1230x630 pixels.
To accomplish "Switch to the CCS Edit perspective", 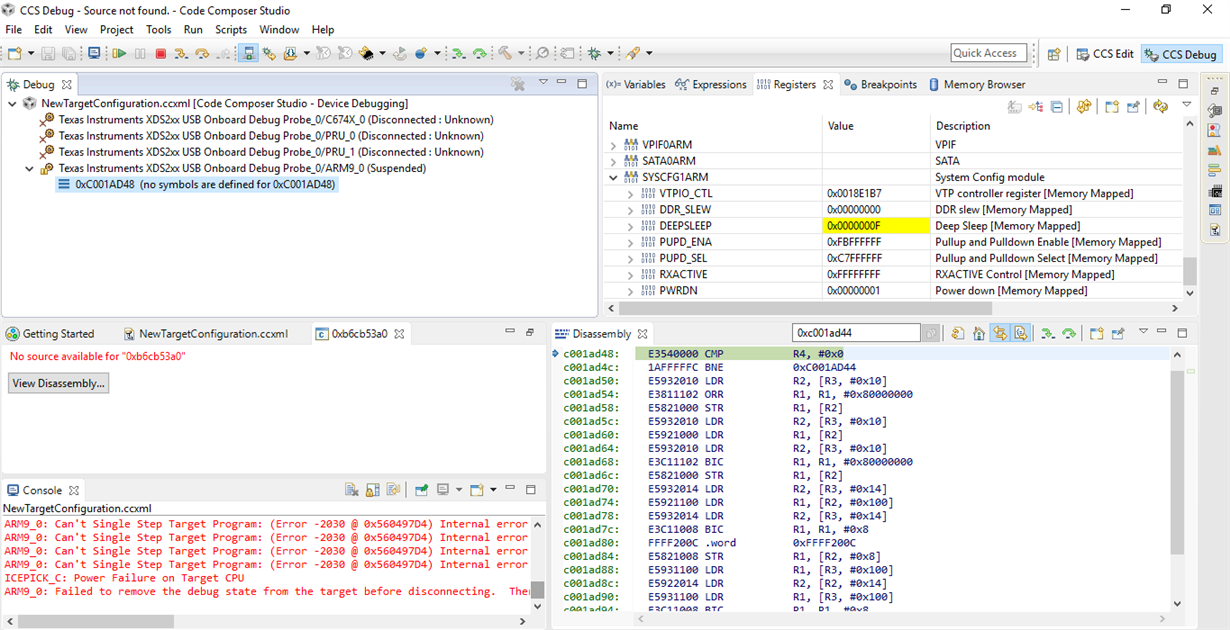I will pyautogui.click(x=1104, y=54).
